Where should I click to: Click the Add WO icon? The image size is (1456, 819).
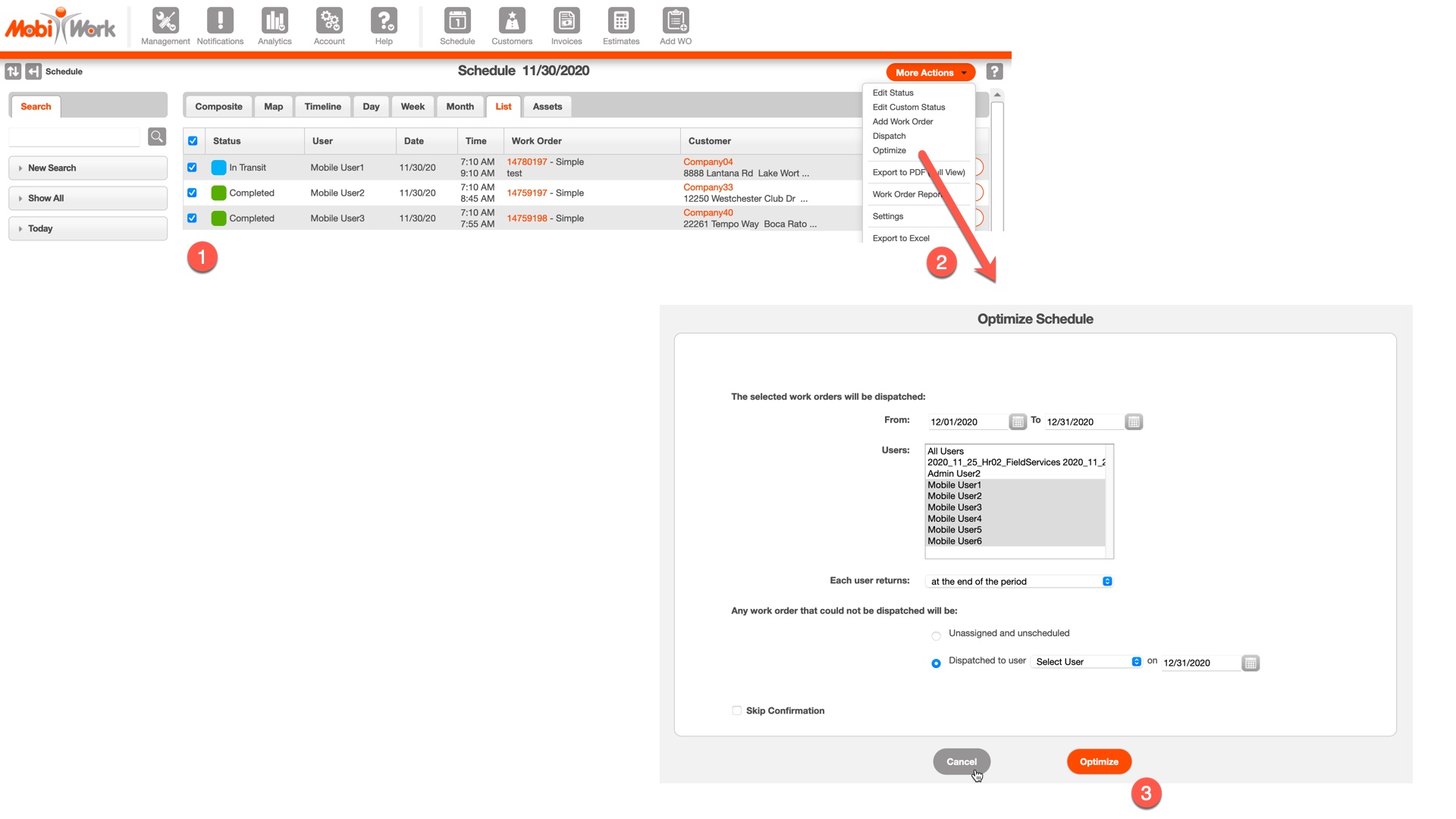click(x=675, y=21)
